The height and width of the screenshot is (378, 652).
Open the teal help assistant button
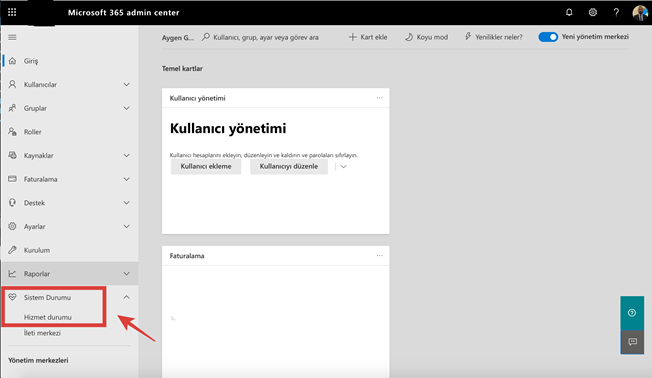[x=632, y=313]
